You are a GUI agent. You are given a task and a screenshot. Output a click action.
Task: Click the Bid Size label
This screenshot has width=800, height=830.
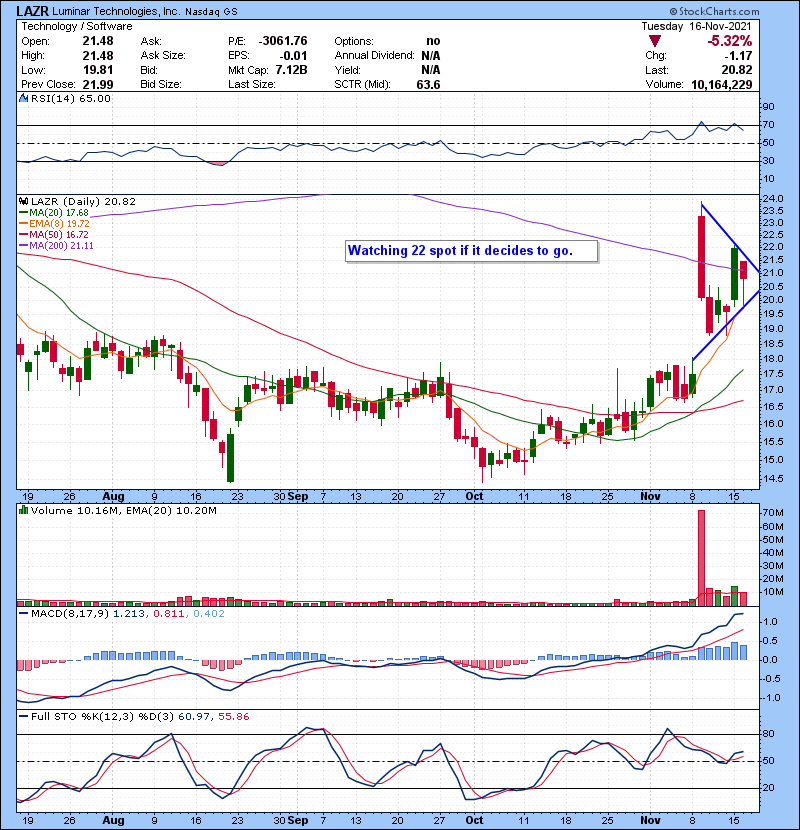[x=161, y=84]
